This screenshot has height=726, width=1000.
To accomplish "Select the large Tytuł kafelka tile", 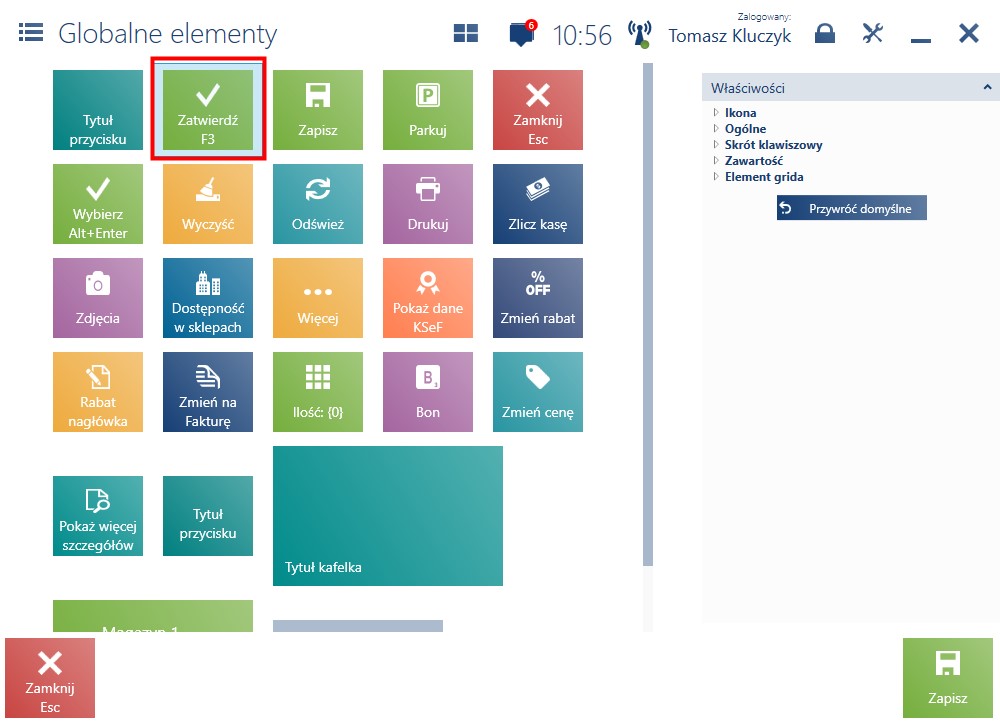I will coord(388,515).
